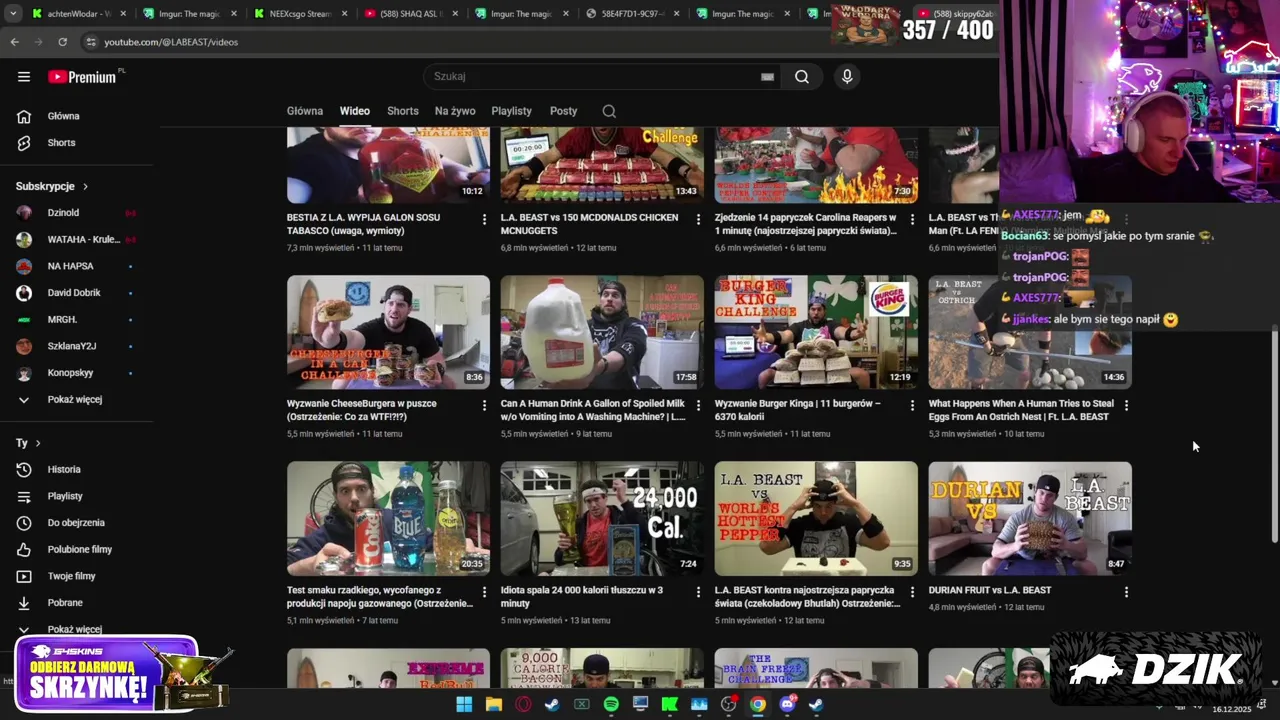Open the Windows Start menu
Image resolution: width=1280 pixels, height=720 pixels.
coord(464,704)
